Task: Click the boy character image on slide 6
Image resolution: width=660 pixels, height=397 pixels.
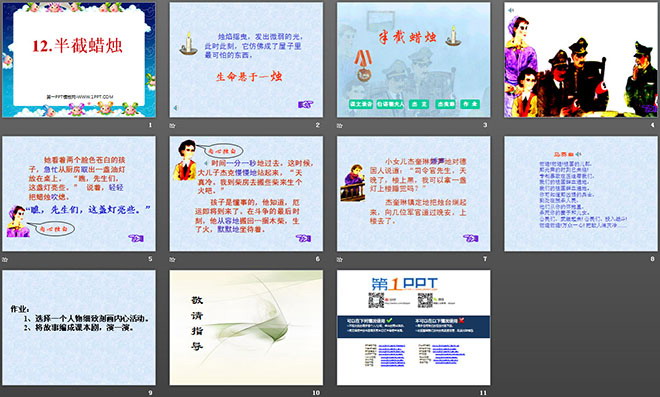Action: point(185,160)
